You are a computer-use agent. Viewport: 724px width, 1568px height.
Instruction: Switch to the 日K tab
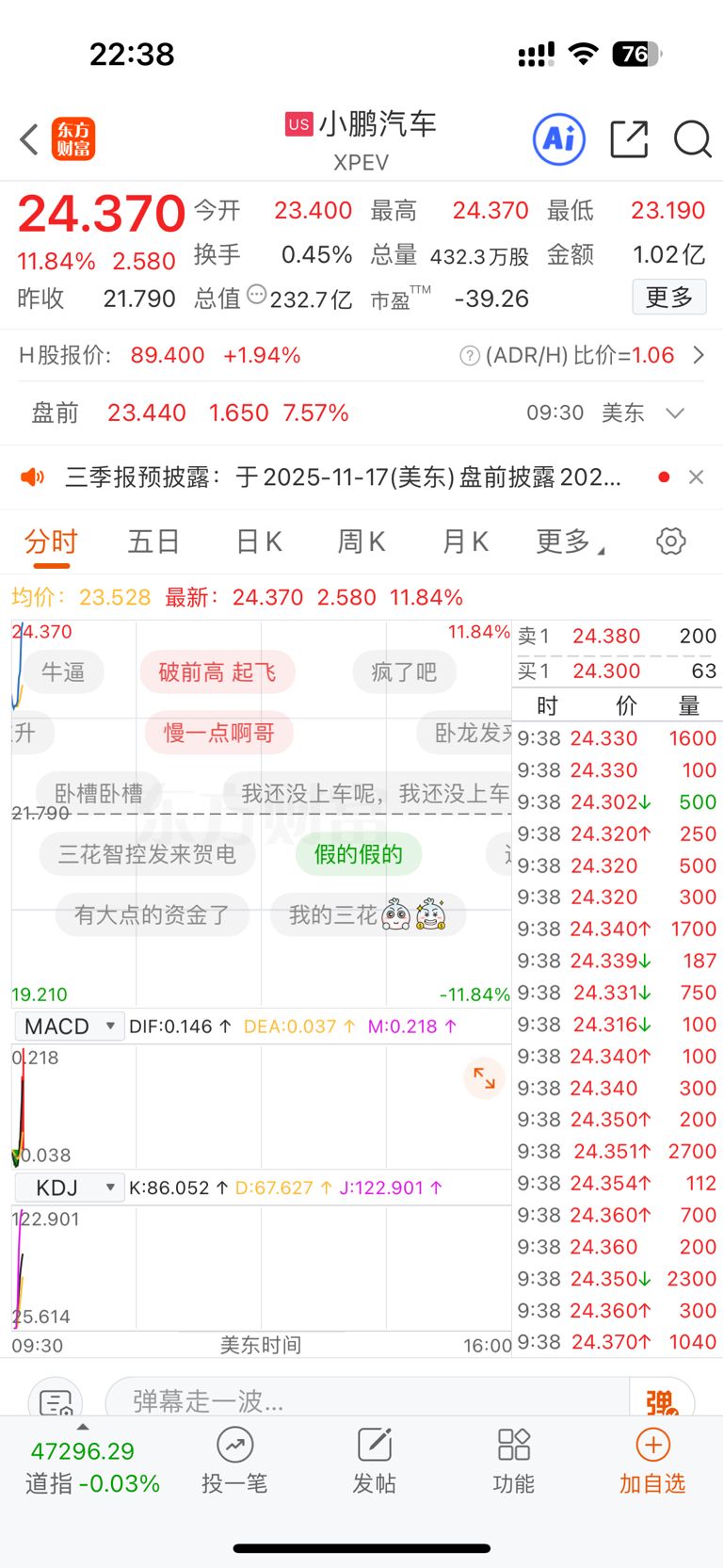pos(259,542)
